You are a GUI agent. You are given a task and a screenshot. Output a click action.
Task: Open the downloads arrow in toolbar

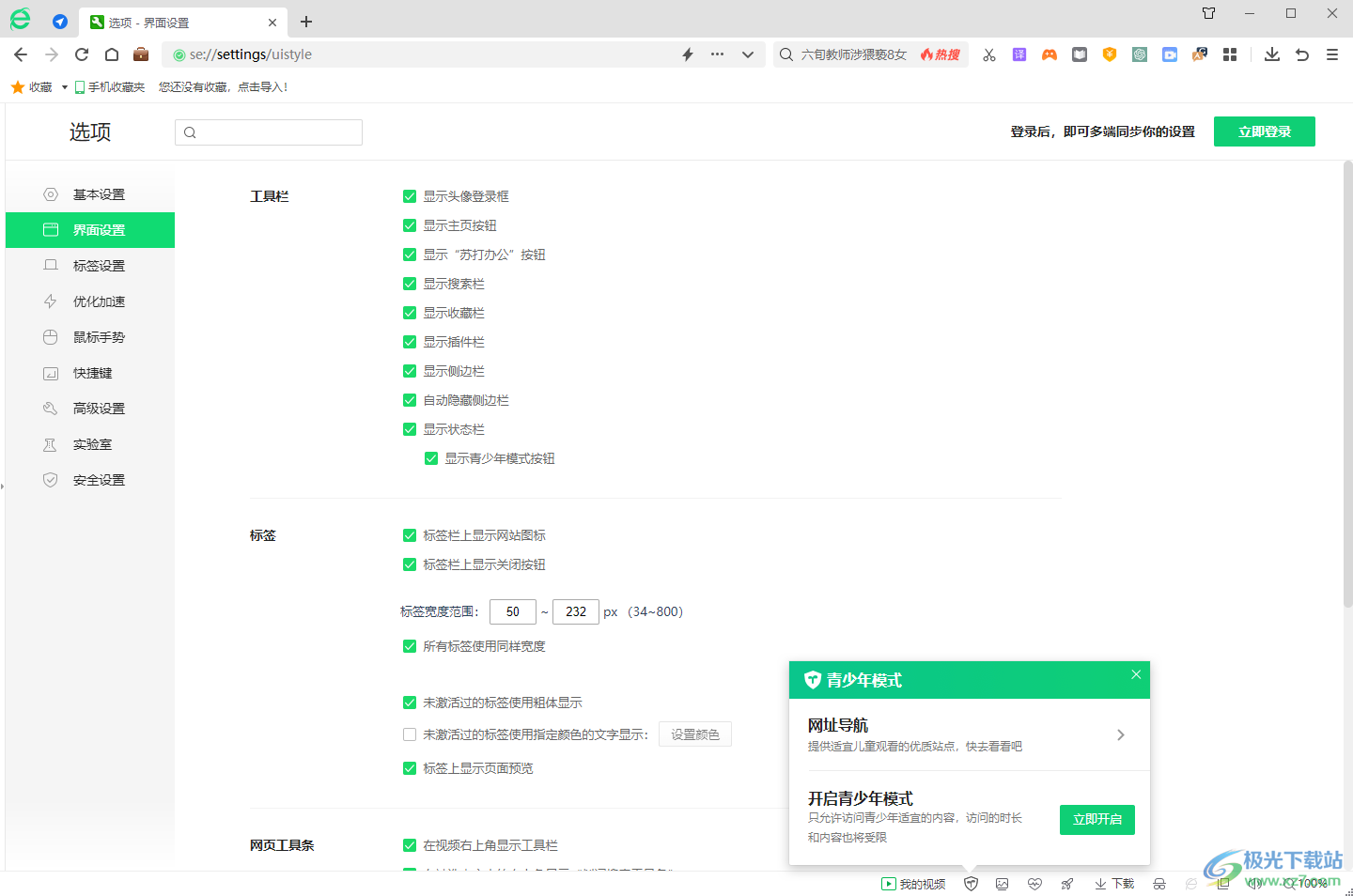1272,54
